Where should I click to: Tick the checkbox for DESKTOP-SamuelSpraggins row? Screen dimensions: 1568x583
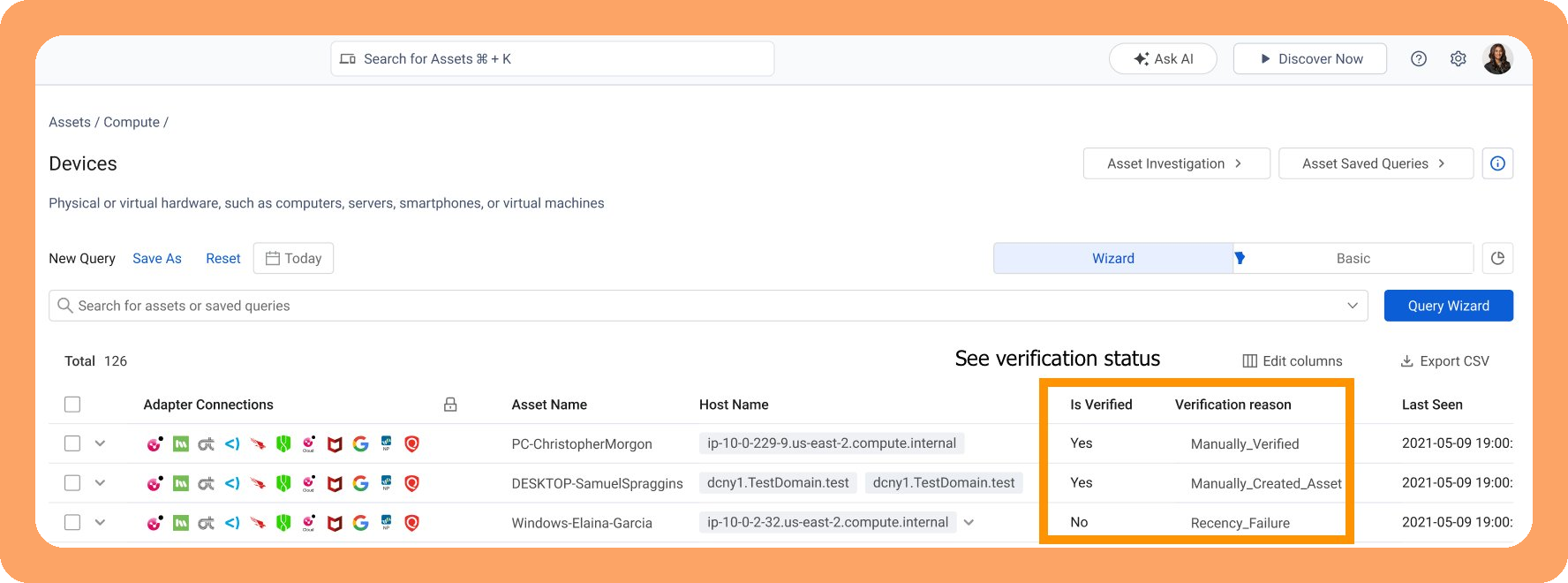pyautogui.click(x=72, y=483)
